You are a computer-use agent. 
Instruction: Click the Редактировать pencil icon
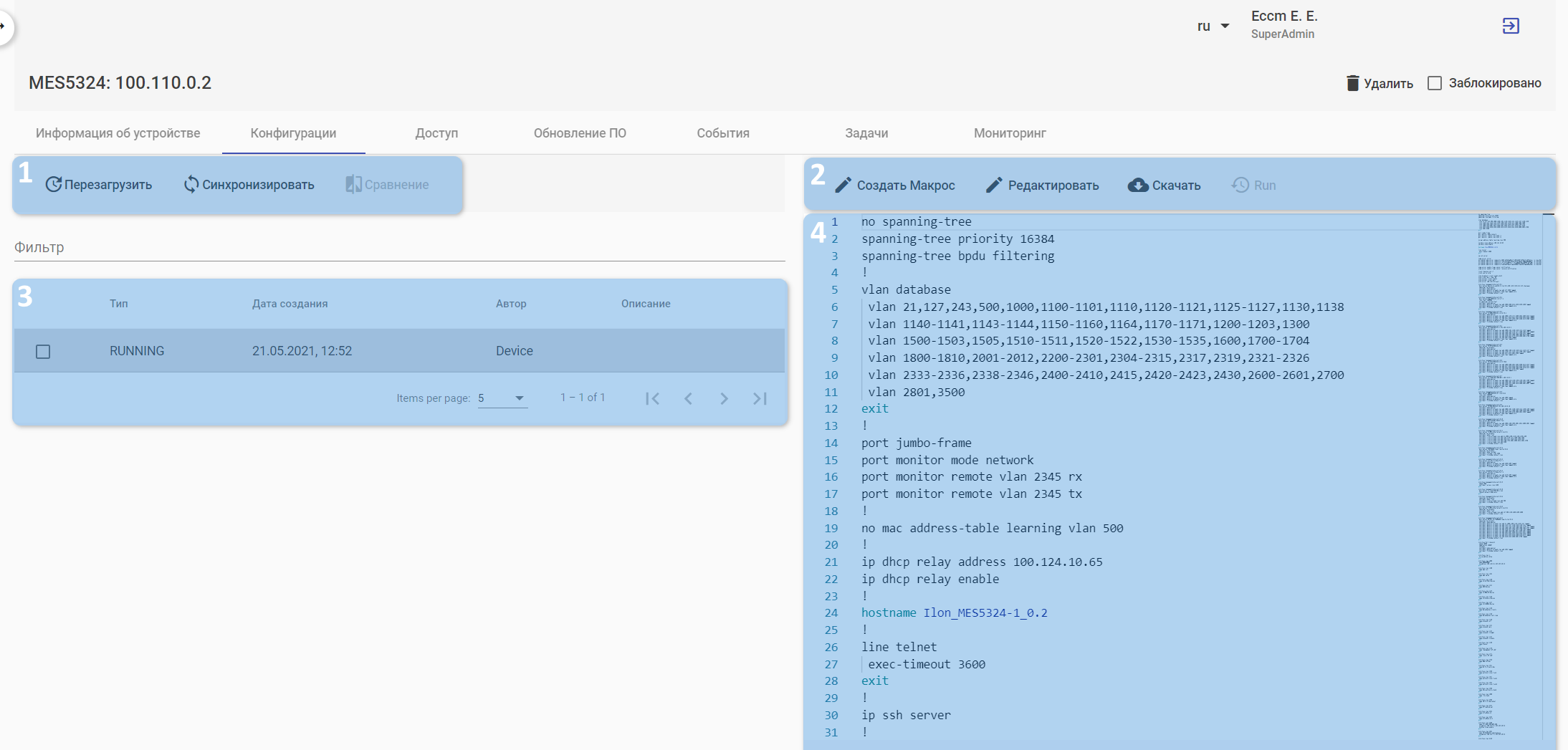(994, 186)
